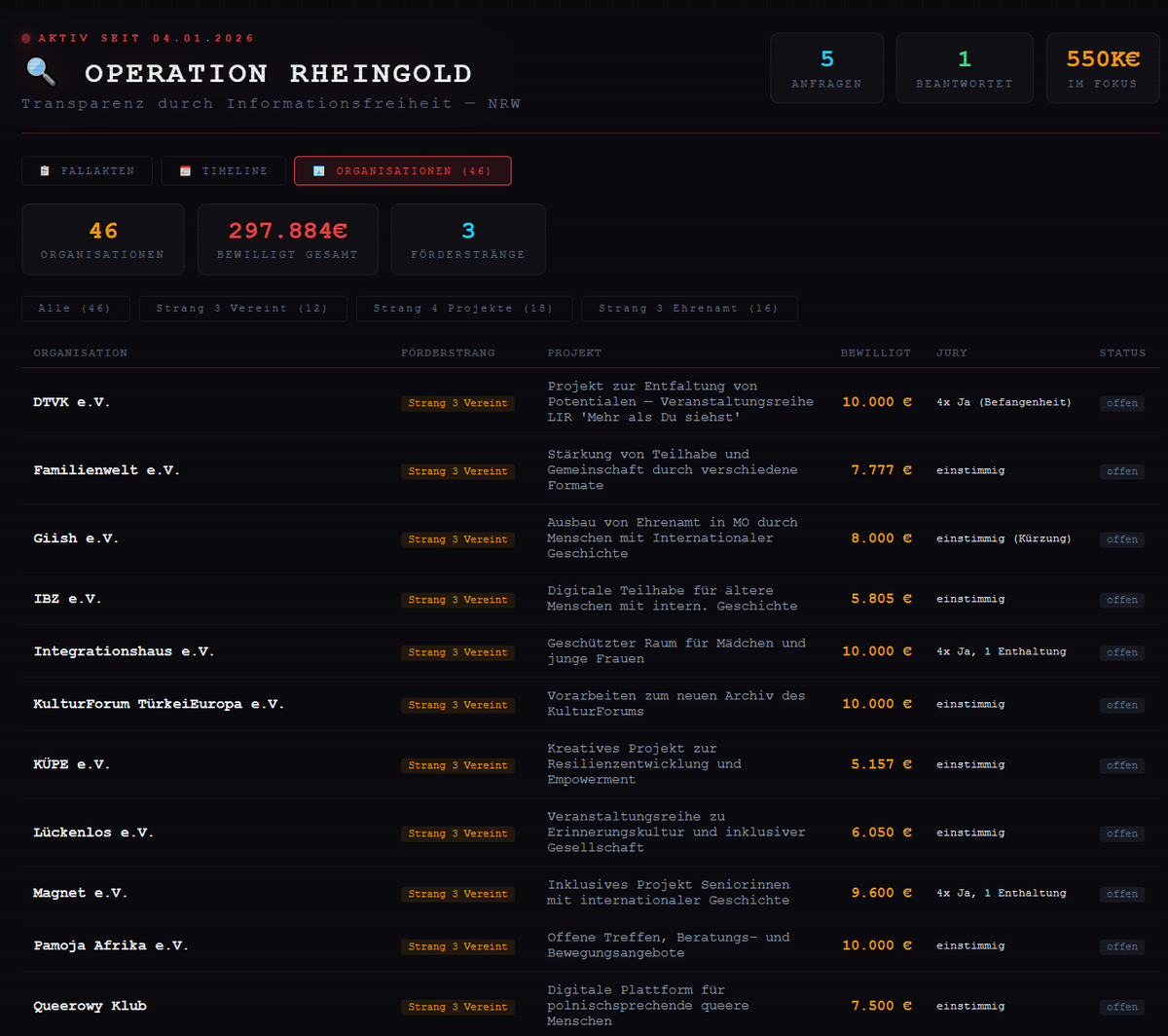Image resolution: width=1168 pixels, height=1036 pixels.
Task: Click the Bewilligt column header
Action: 876,352
